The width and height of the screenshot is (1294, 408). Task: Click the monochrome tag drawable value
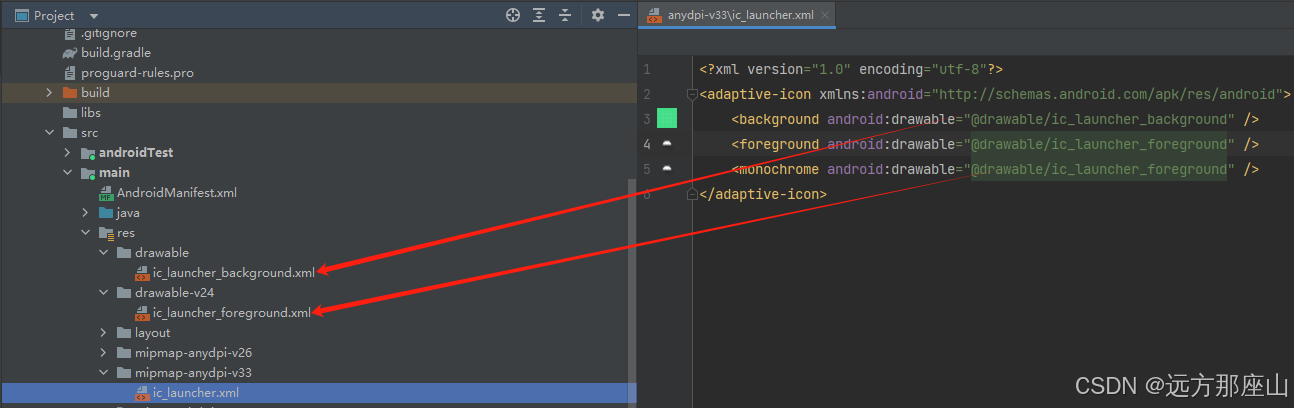coord(1098,169)
